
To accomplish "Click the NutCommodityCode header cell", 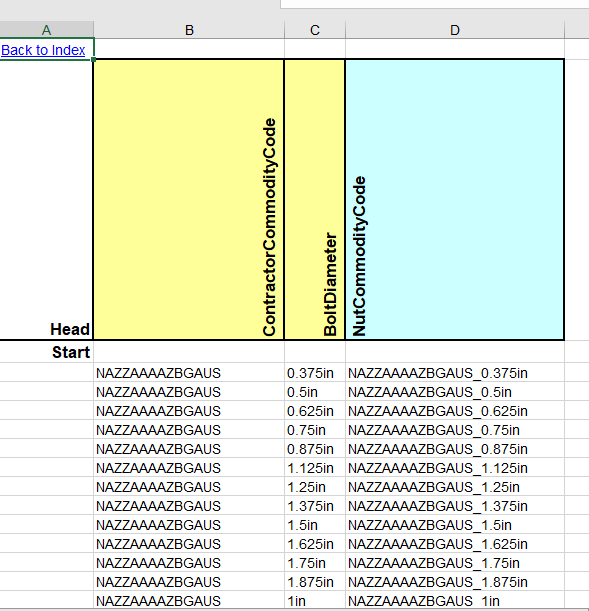I will (455, 200).
